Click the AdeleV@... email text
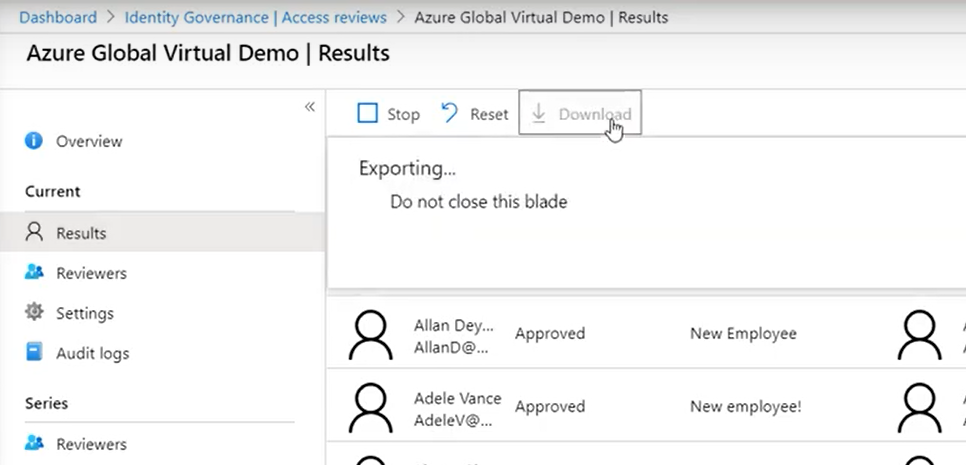966x465 pixels. pos(453,421)
